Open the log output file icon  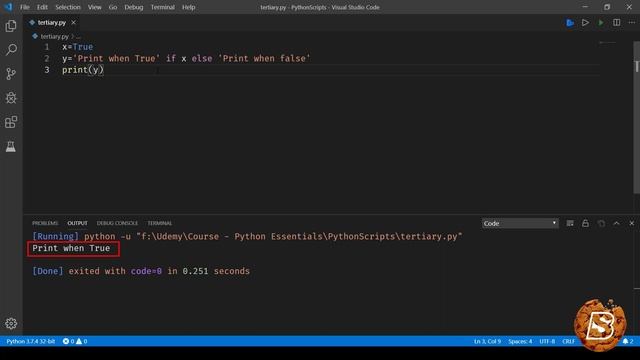(x=601, y=223)
